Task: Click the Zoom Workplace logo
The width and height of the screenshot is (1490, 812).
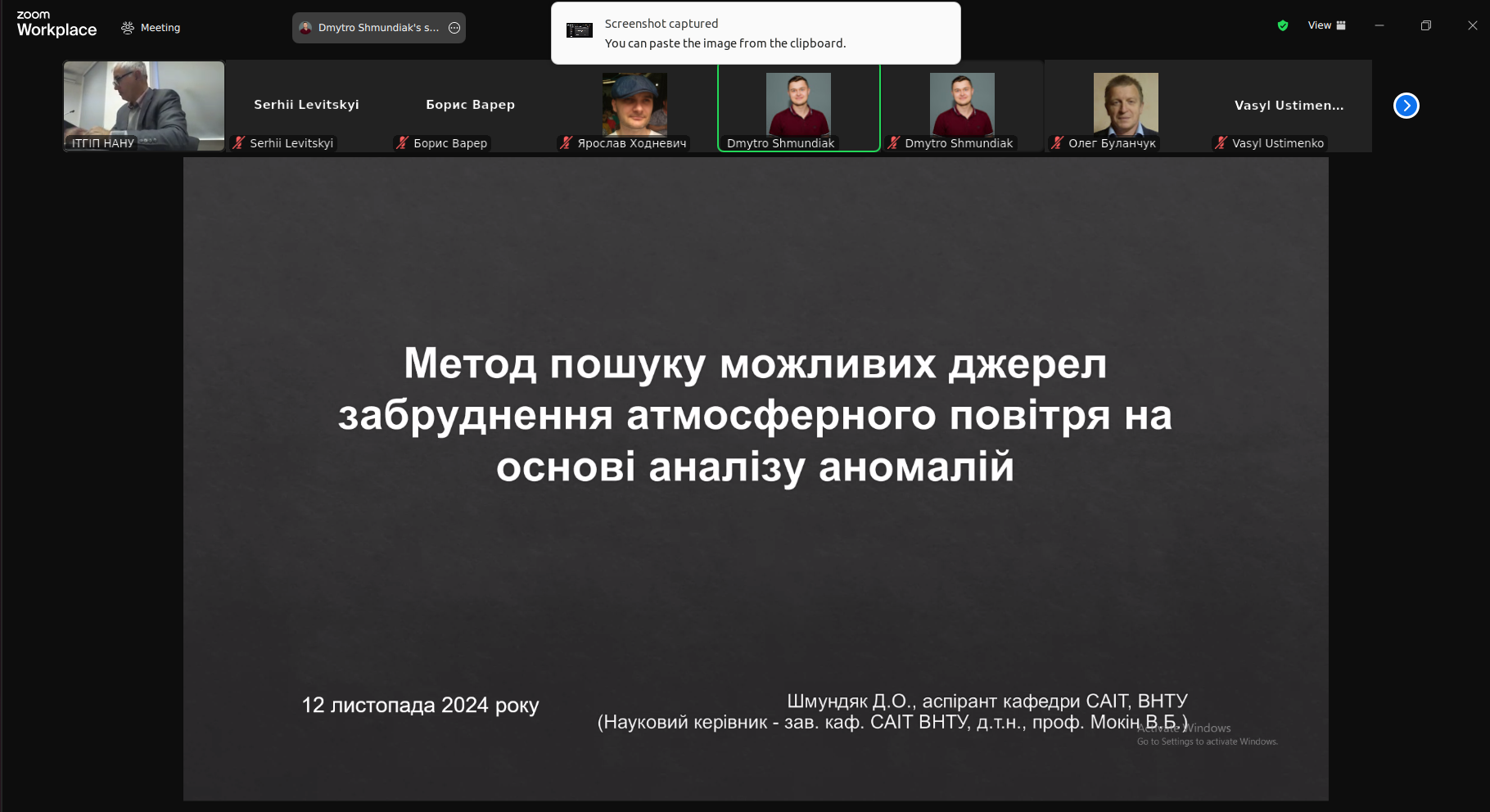Action: point(56,25)
